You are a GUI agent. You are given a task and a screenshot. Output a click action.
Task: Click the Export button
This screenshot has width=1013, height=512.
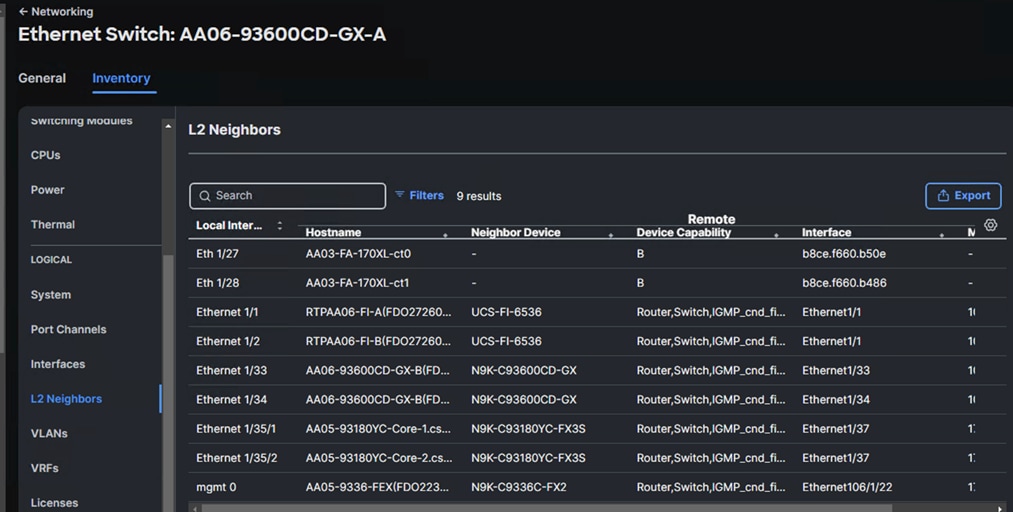click(x=963, y=196)
